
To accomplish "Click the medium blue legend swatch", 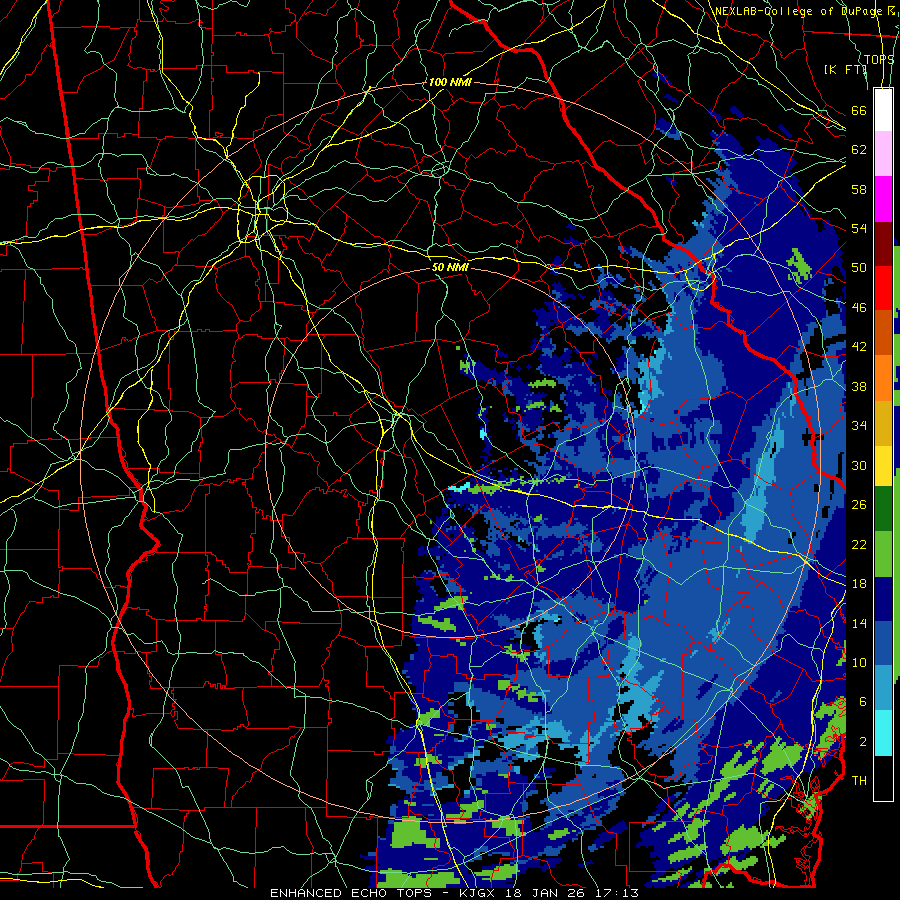I will 883,645.
